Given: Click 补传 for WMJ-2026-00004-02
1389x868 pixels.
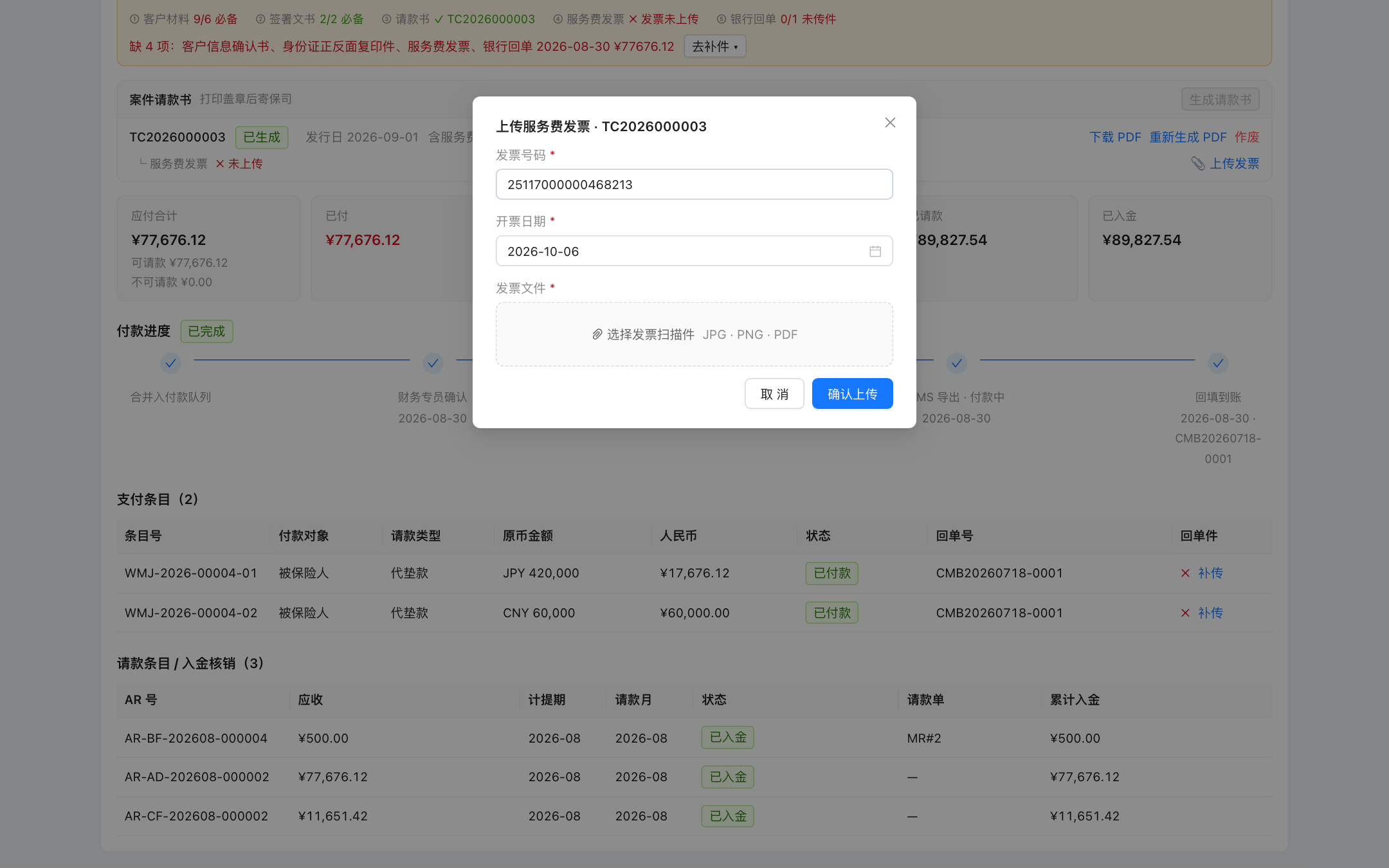Looking at the screenshot, I should click(x=1210, y=613).
